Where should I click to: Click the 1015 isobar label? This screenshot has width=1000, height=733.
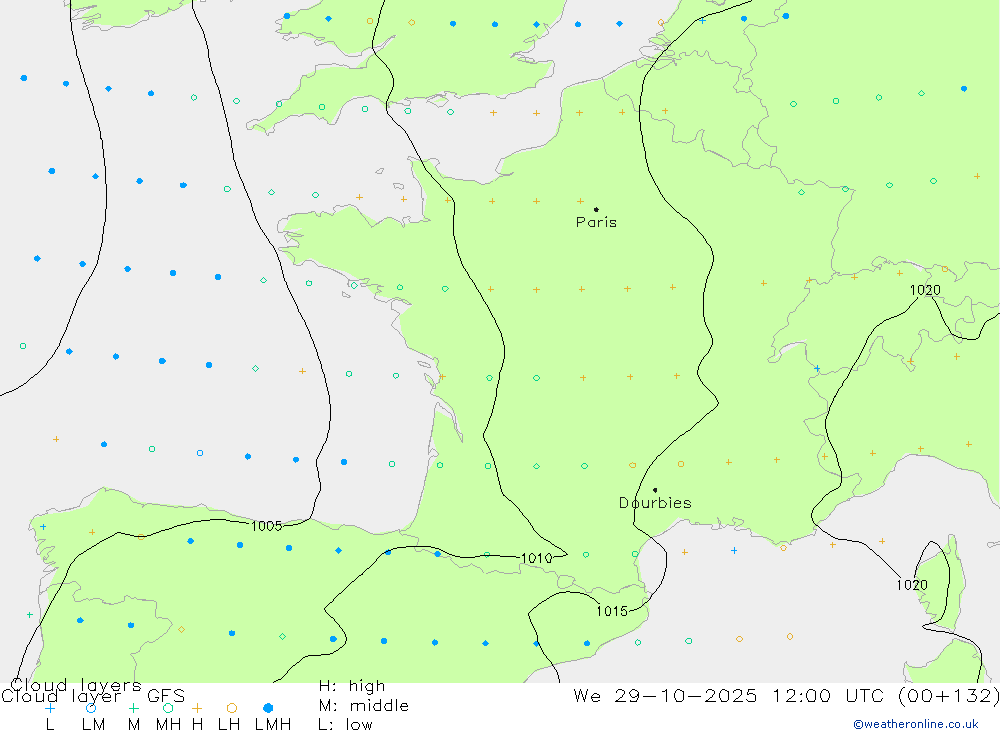(x=612, y=611)
